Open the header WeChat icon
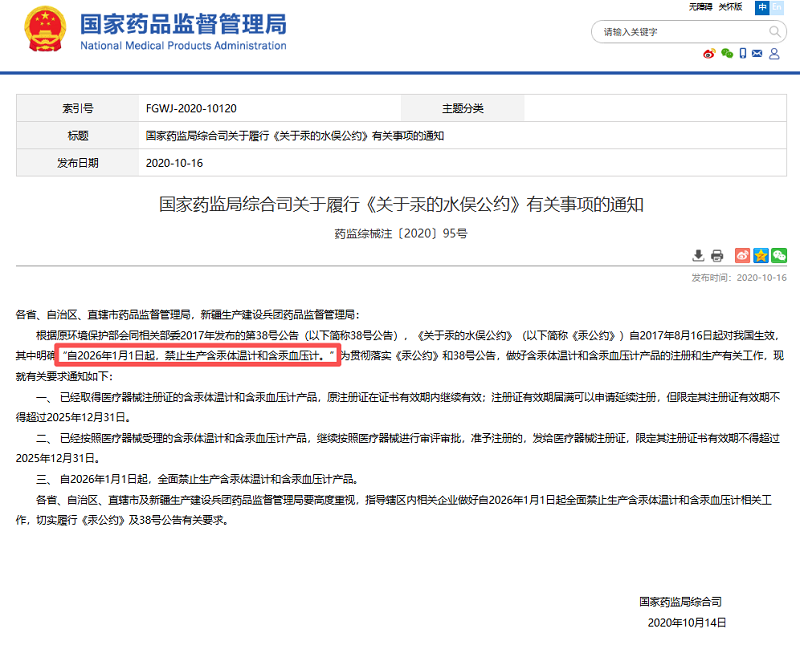This screenshot has width=800, height=645. [x=727, y=54]
